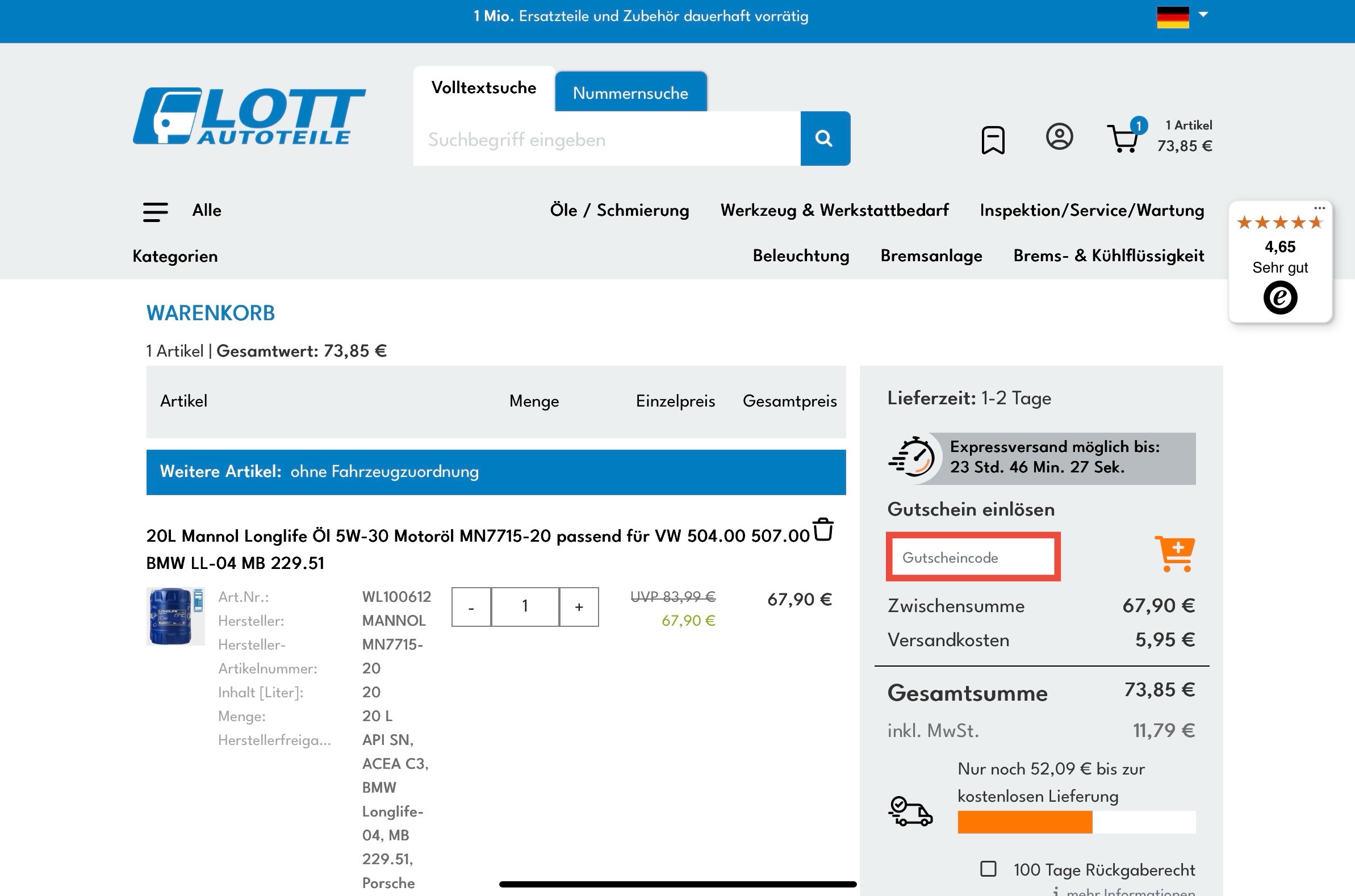This screenshot has height=896, width=1355.
Task: Decrease quantity with minus button
Action: 471,607
